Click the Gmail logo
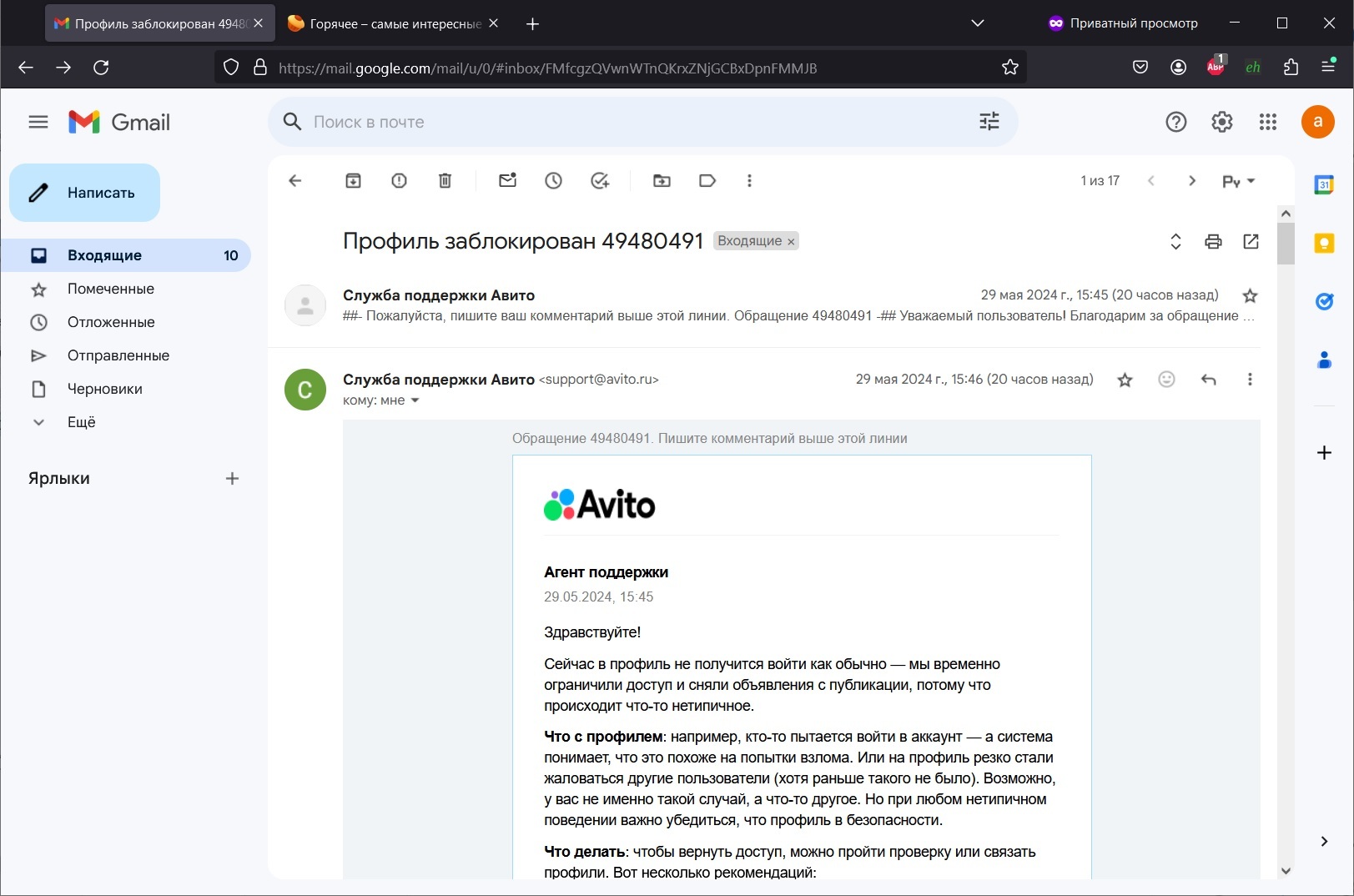1354x896 pixels. (119, 122)
